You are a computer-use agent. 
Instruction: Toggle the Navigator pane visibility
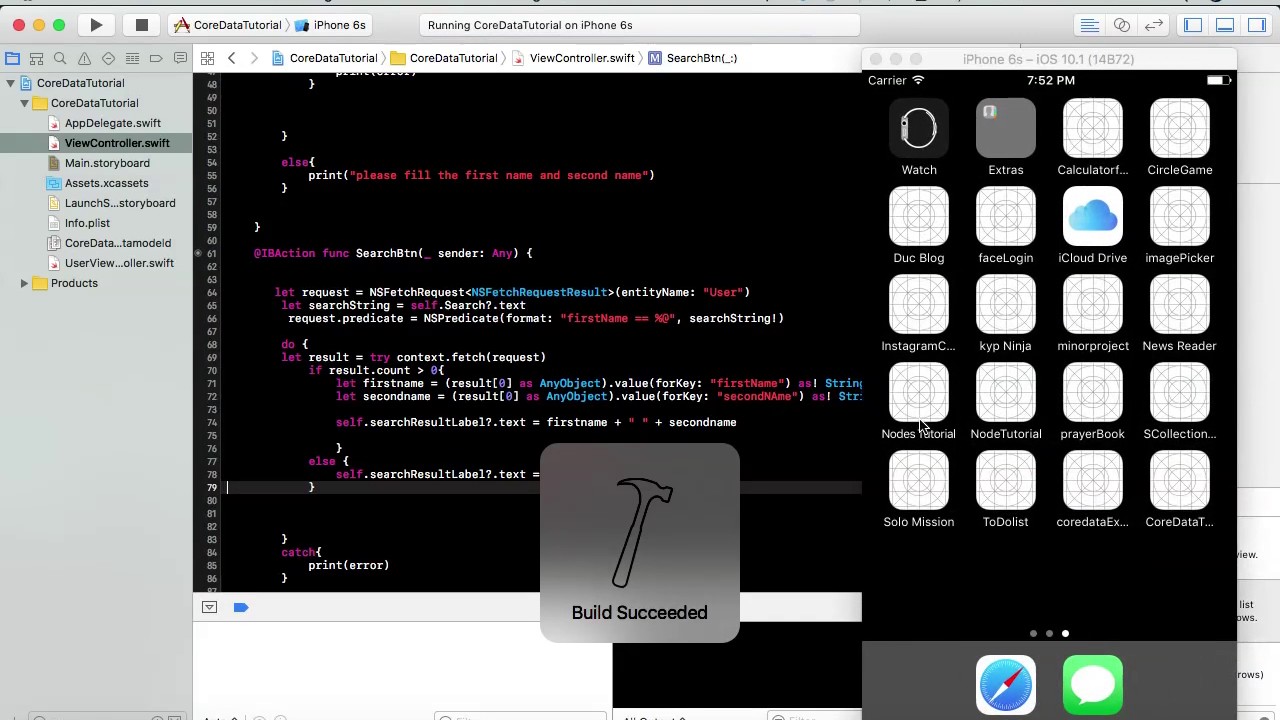coord(1193,25)
